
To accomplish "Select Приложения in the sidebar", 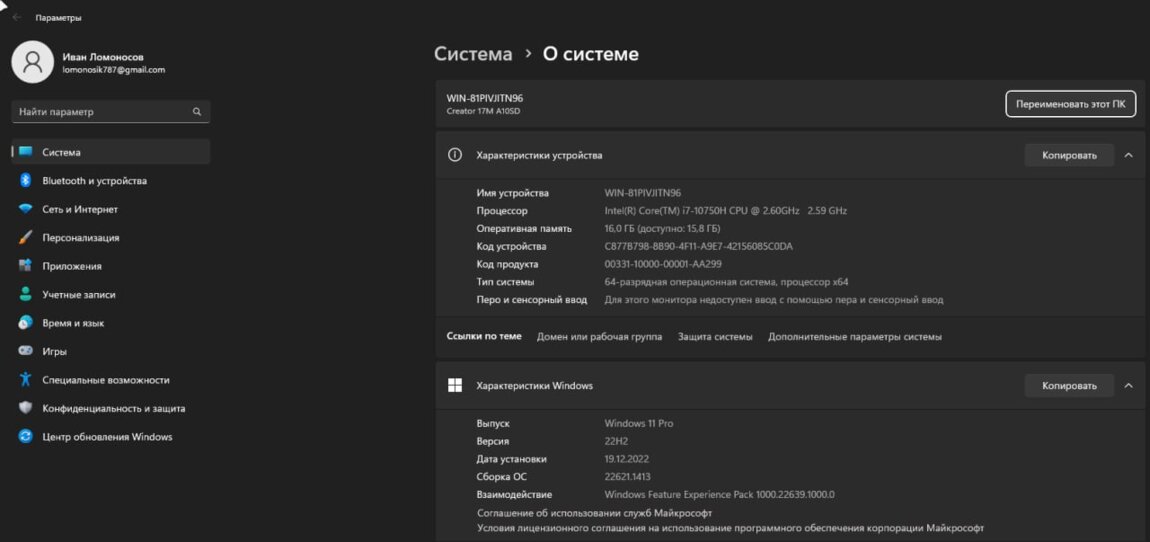I will 111,265.
